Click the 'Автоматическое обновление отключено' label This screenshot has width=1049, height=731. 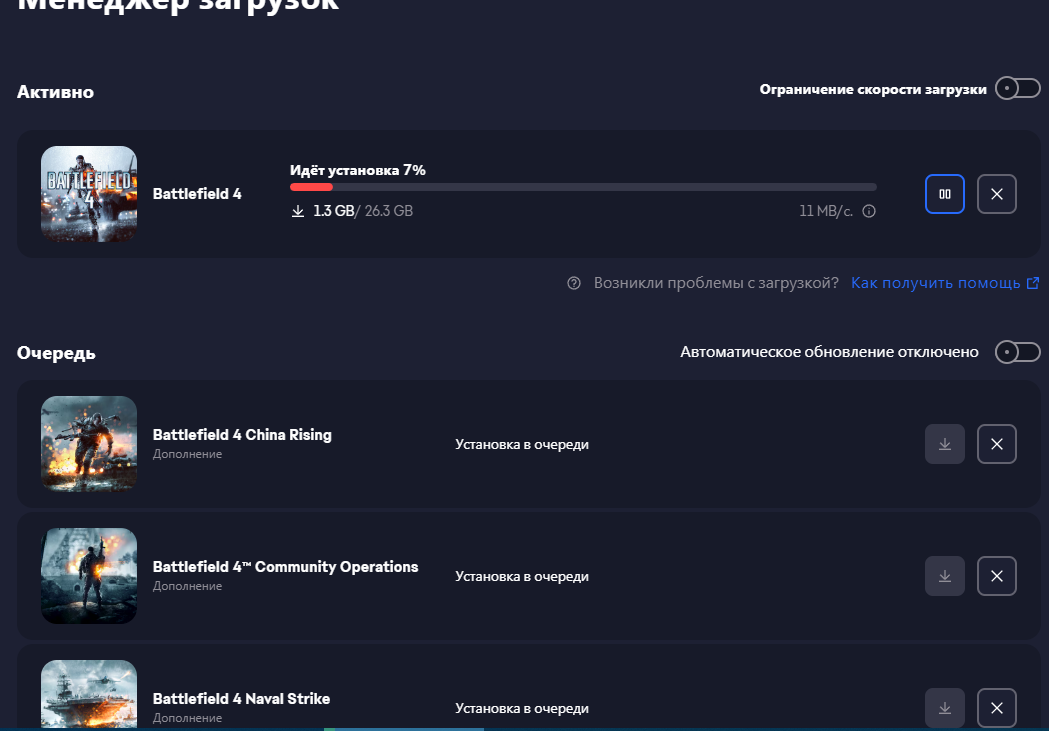[830, 352]
